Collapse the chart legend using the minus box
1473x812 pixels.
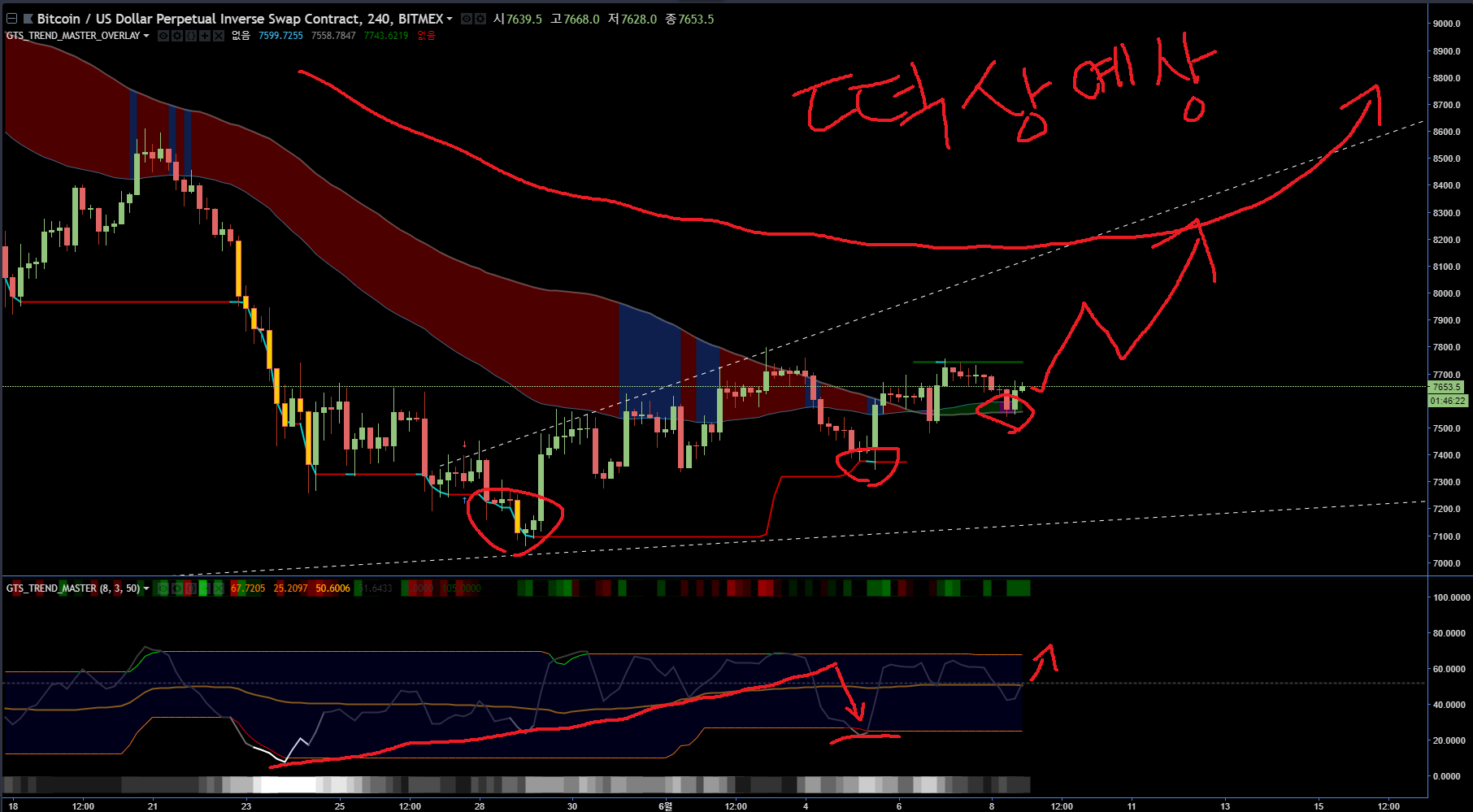pyautogui.click(x=11, y=19)
